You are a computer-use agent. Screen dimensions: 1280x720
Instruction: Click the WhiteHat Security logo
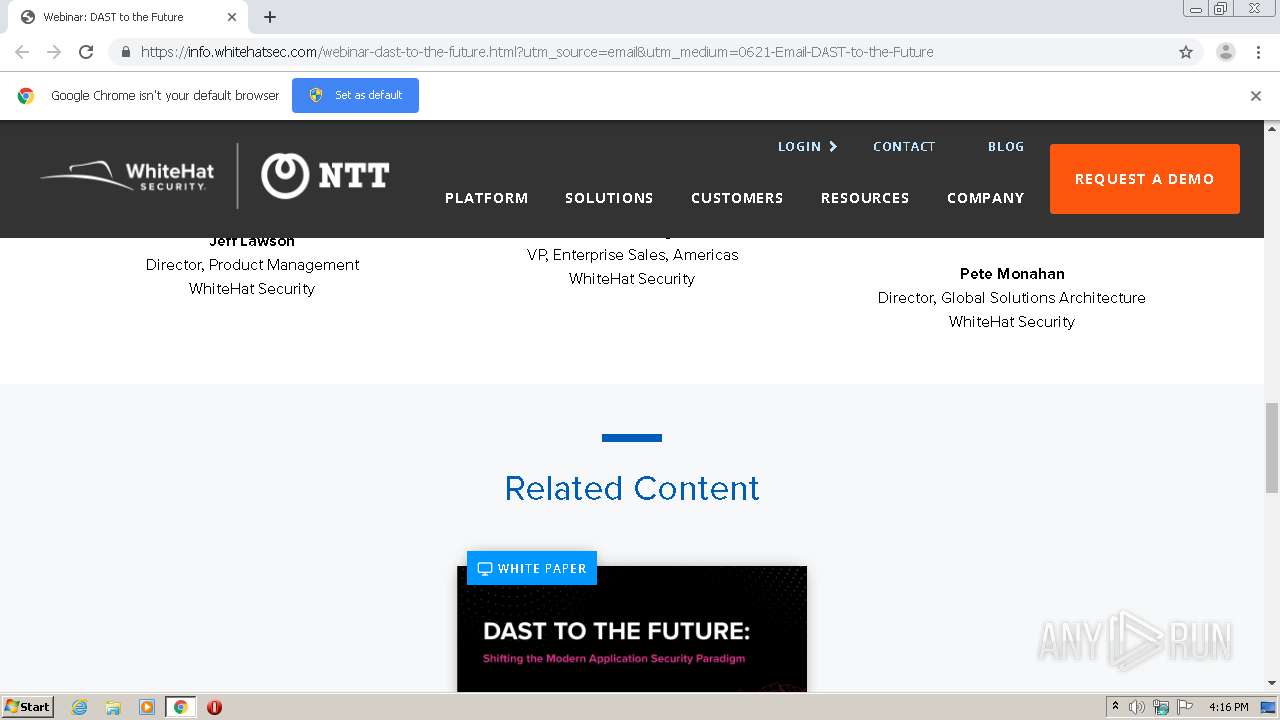(x=127, y=176)
